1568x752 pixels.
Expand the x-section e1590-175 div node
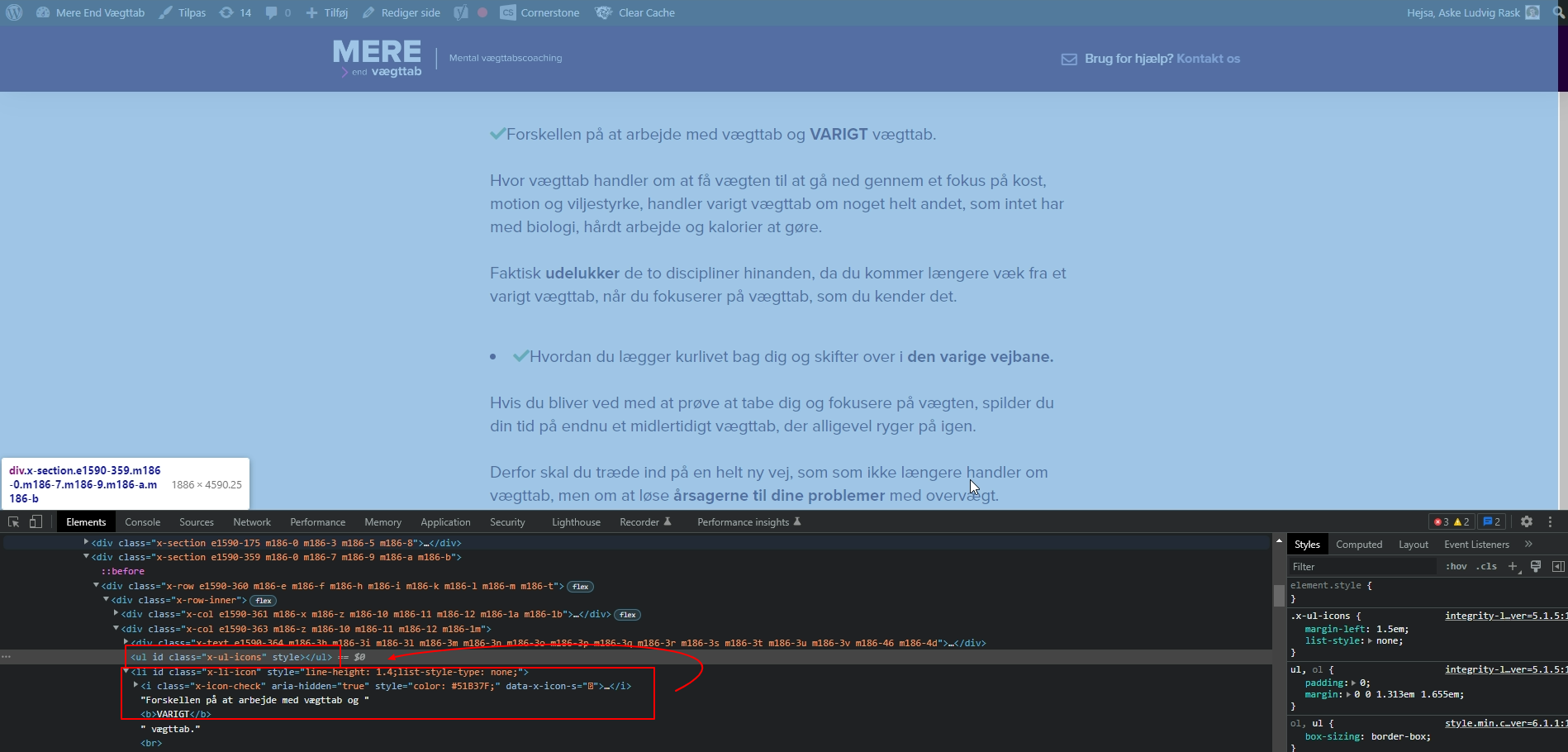coord(86,542)
